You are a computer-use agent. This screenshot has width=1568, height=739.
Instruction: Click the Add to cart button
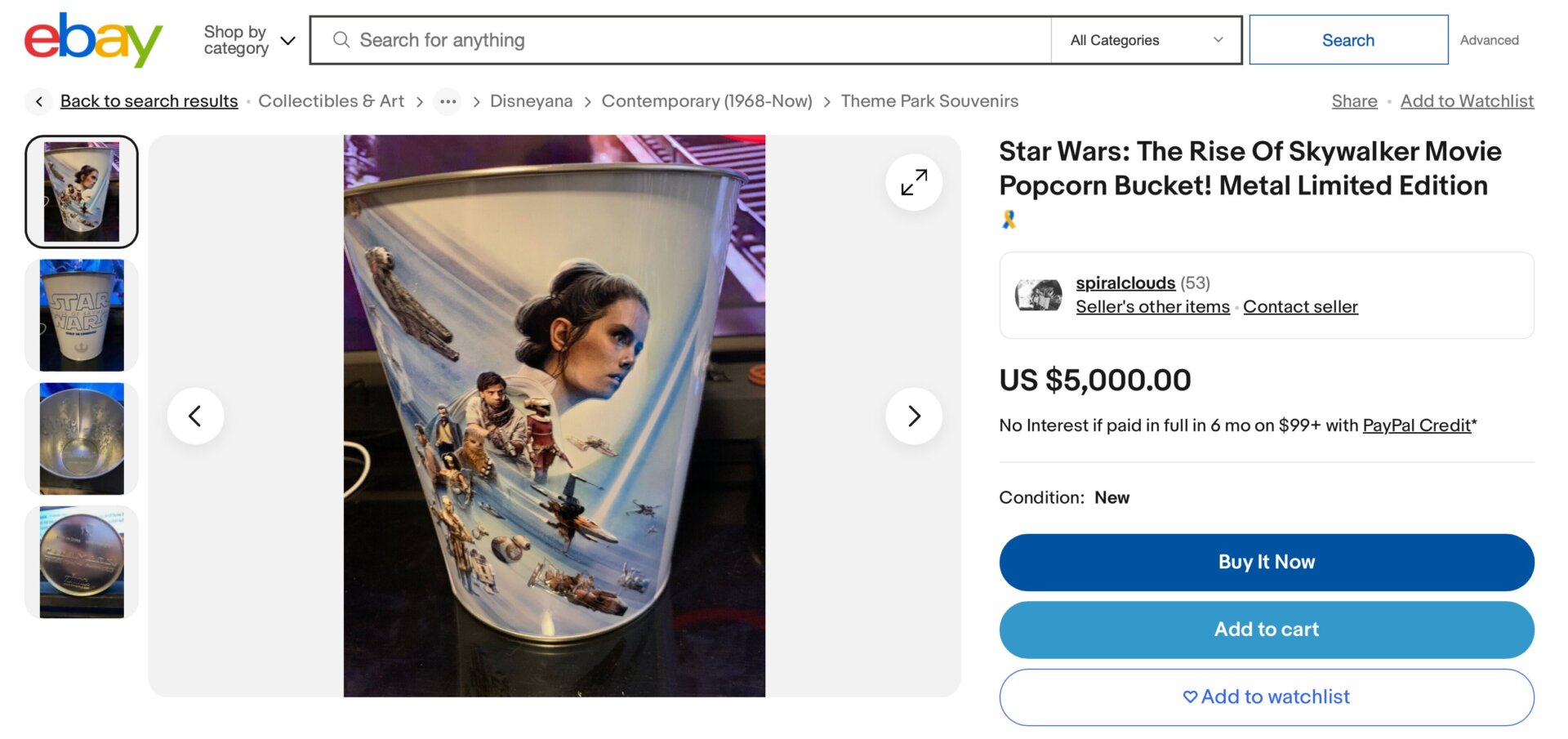pos(1266,630)
